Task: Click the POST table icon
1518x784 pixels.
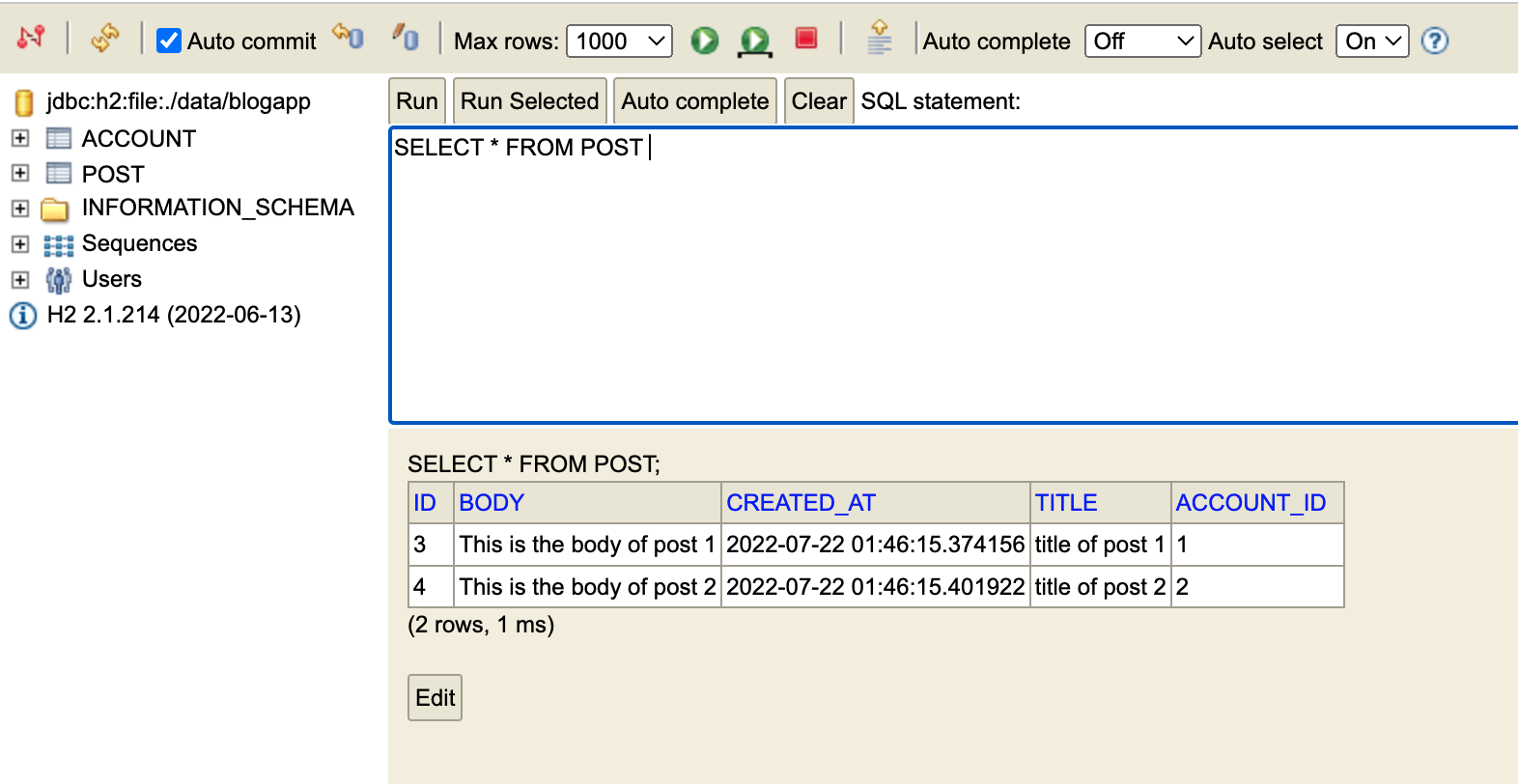Action: coord(59,173)
